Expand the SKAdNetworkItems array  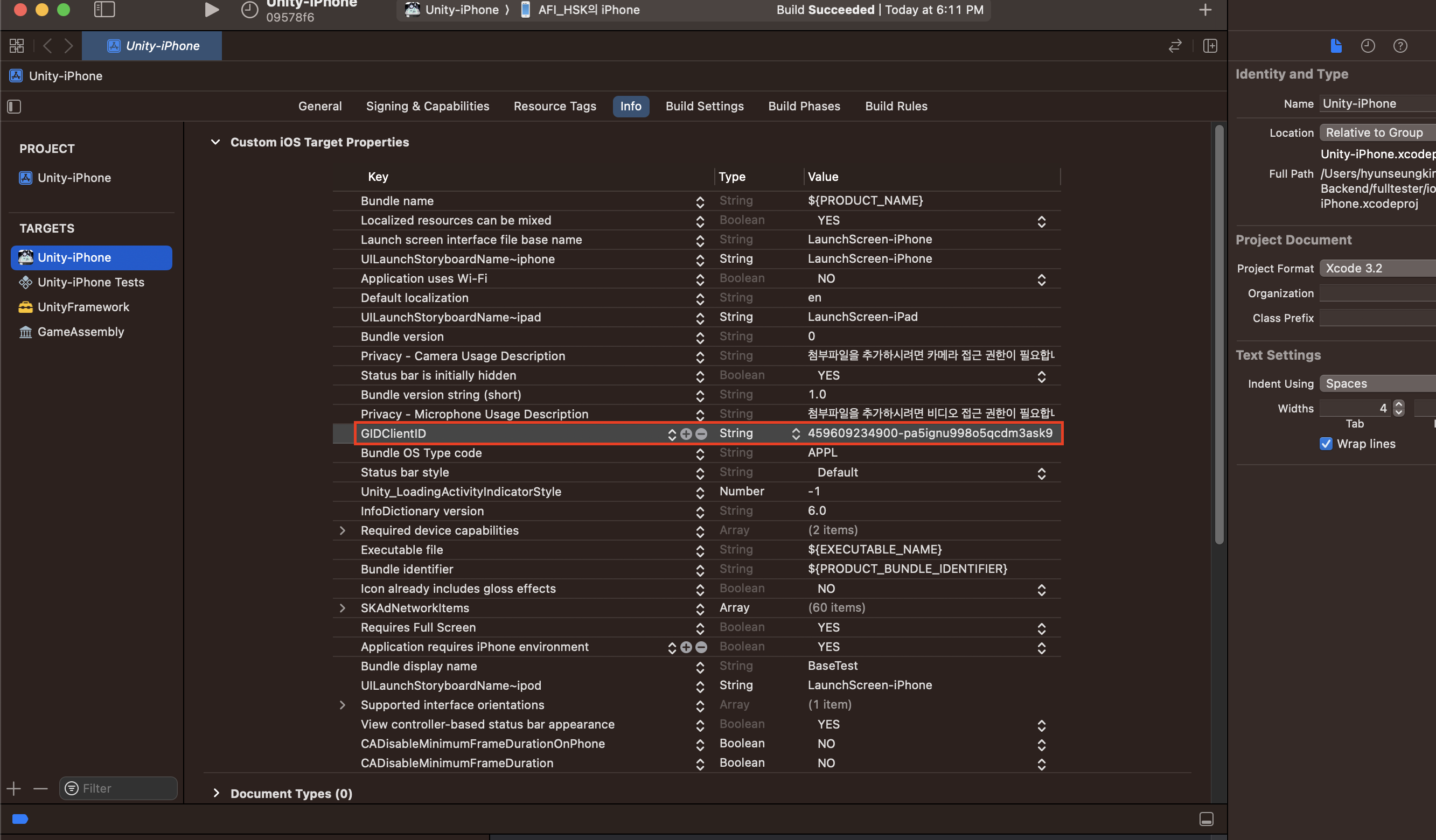[342, 608]
